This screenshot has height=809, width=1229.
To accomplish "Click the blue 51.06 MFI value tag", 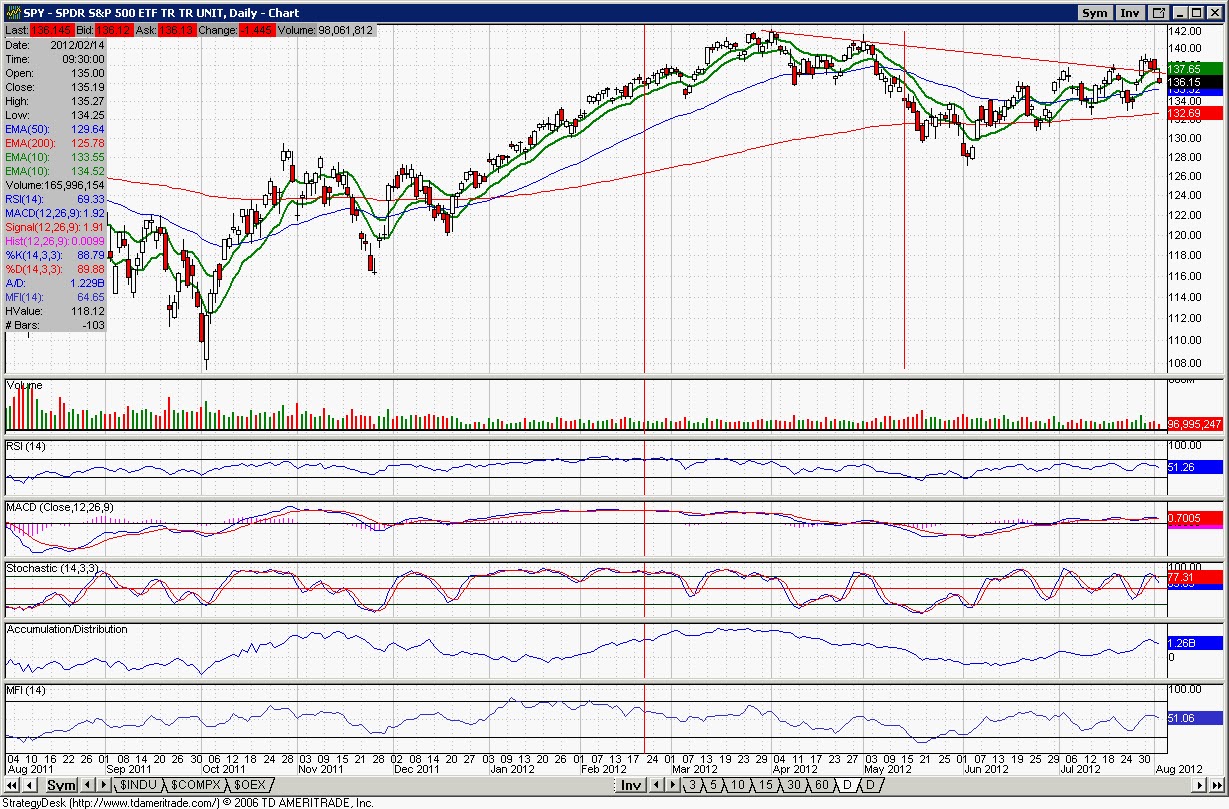I will tap(1193, 717).
